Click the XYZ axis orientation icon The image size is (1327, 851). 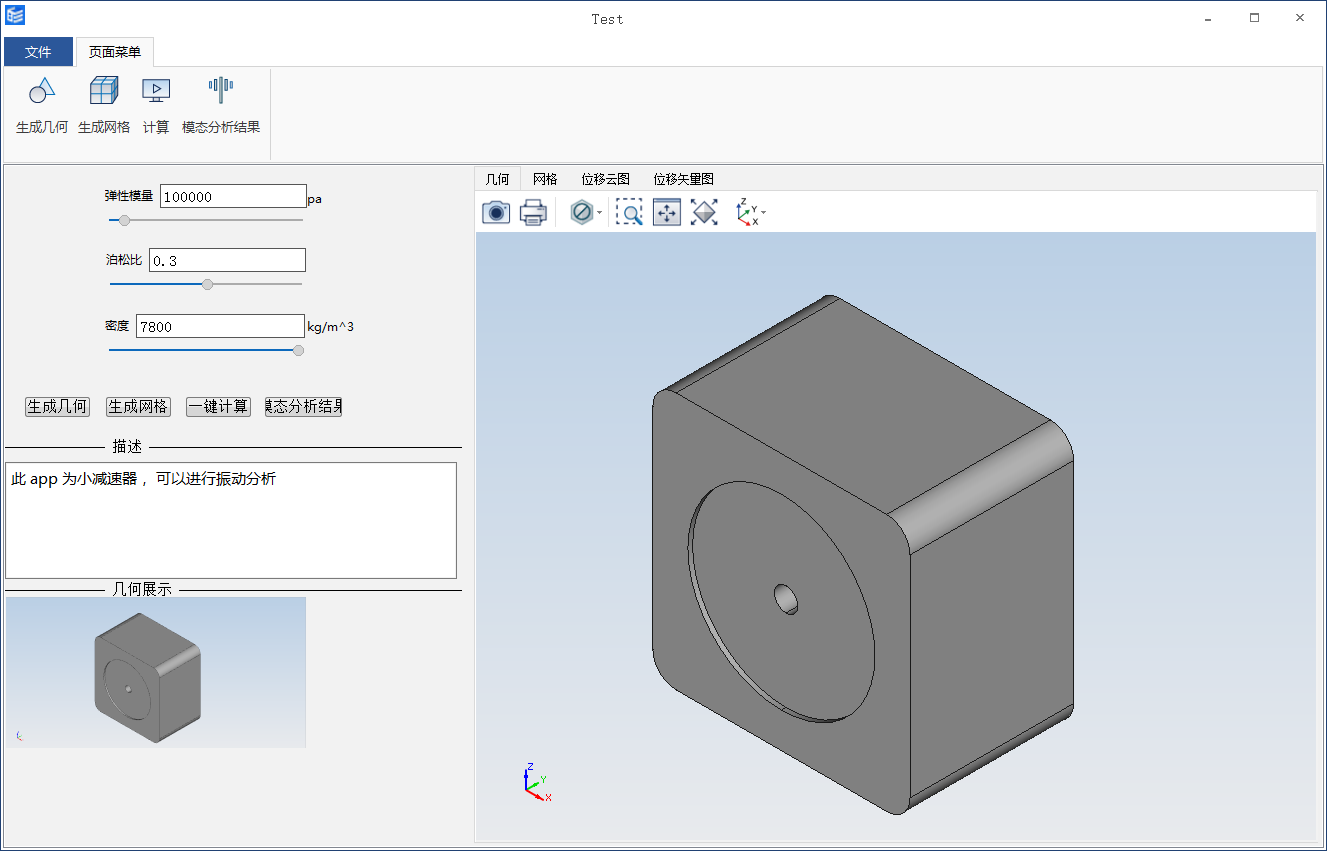[x=747, y=212]
